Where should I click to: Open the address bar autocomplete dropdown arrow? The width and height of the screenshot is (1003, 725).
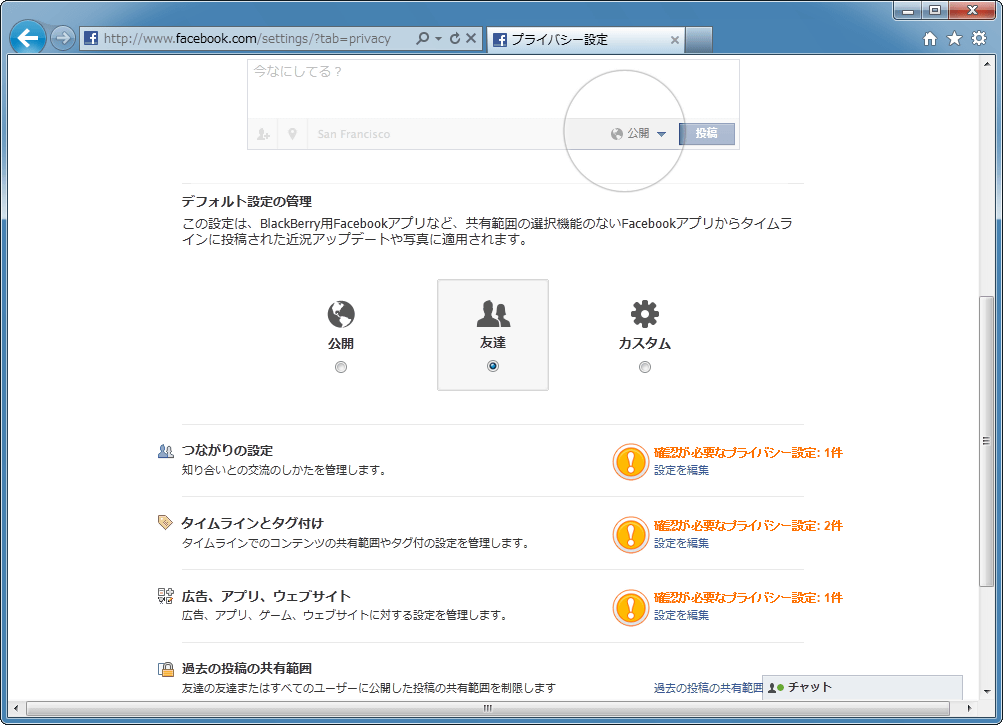click(438, 38)
